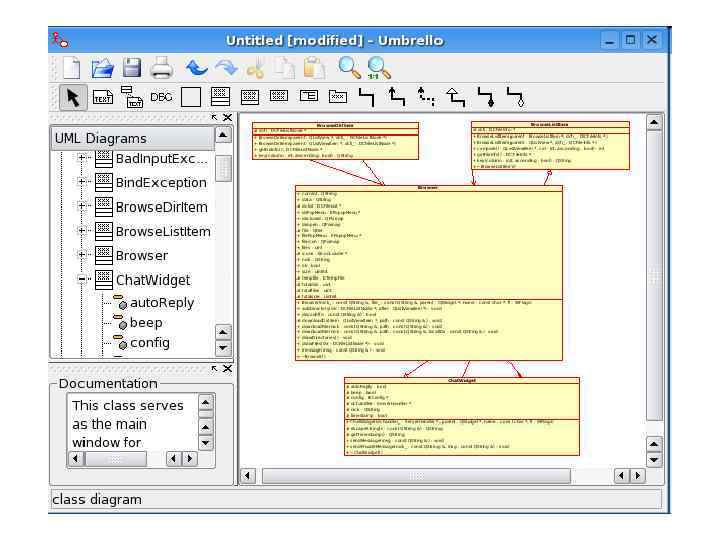Expand the BrowseDirItem tree node
Screen dimensions: 720x540
point(82,206)
